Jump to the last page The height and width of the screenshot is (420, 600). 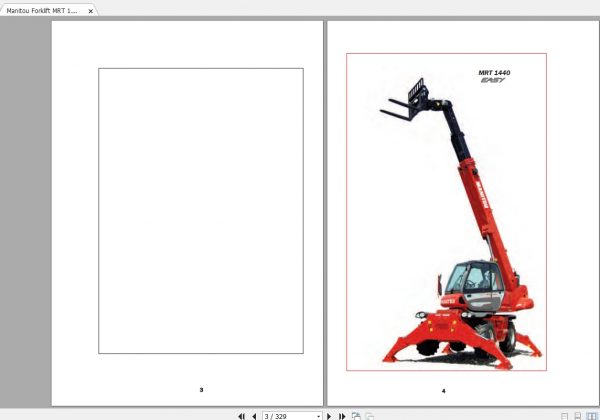[x=342, y=416]
